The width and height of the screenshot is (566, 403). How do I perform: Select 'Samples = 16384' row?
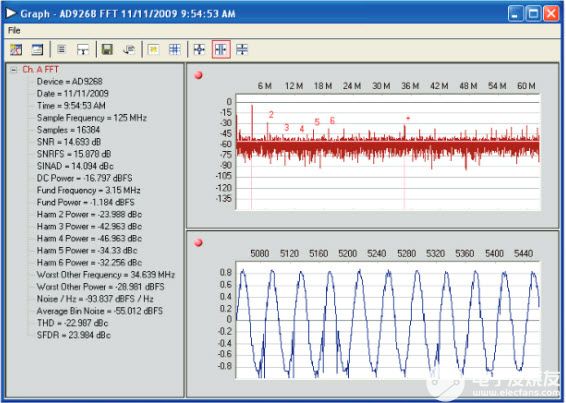(x=68, y=130)
